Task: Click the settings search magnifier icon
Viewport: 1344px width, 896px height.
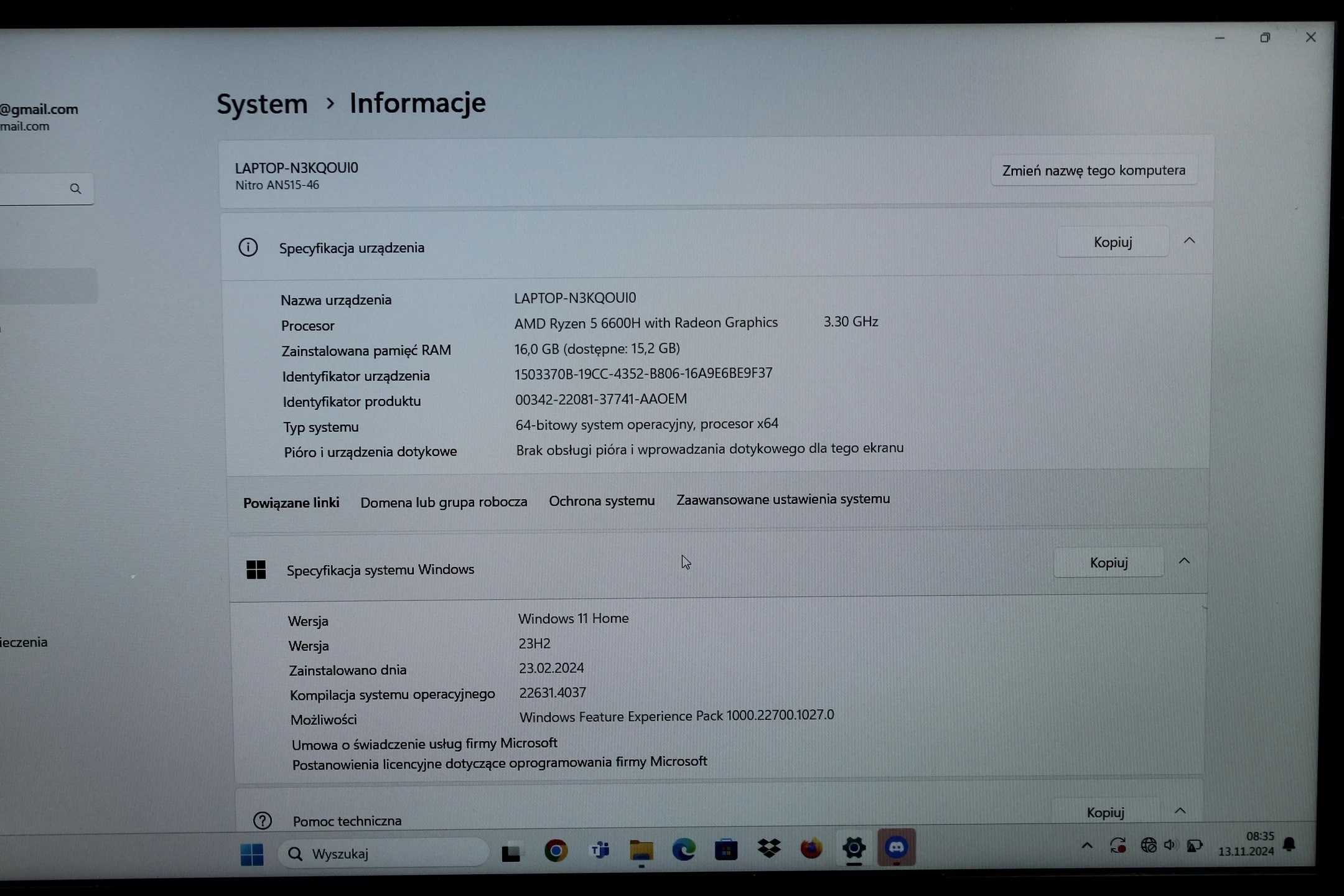Action: [75, 189]
